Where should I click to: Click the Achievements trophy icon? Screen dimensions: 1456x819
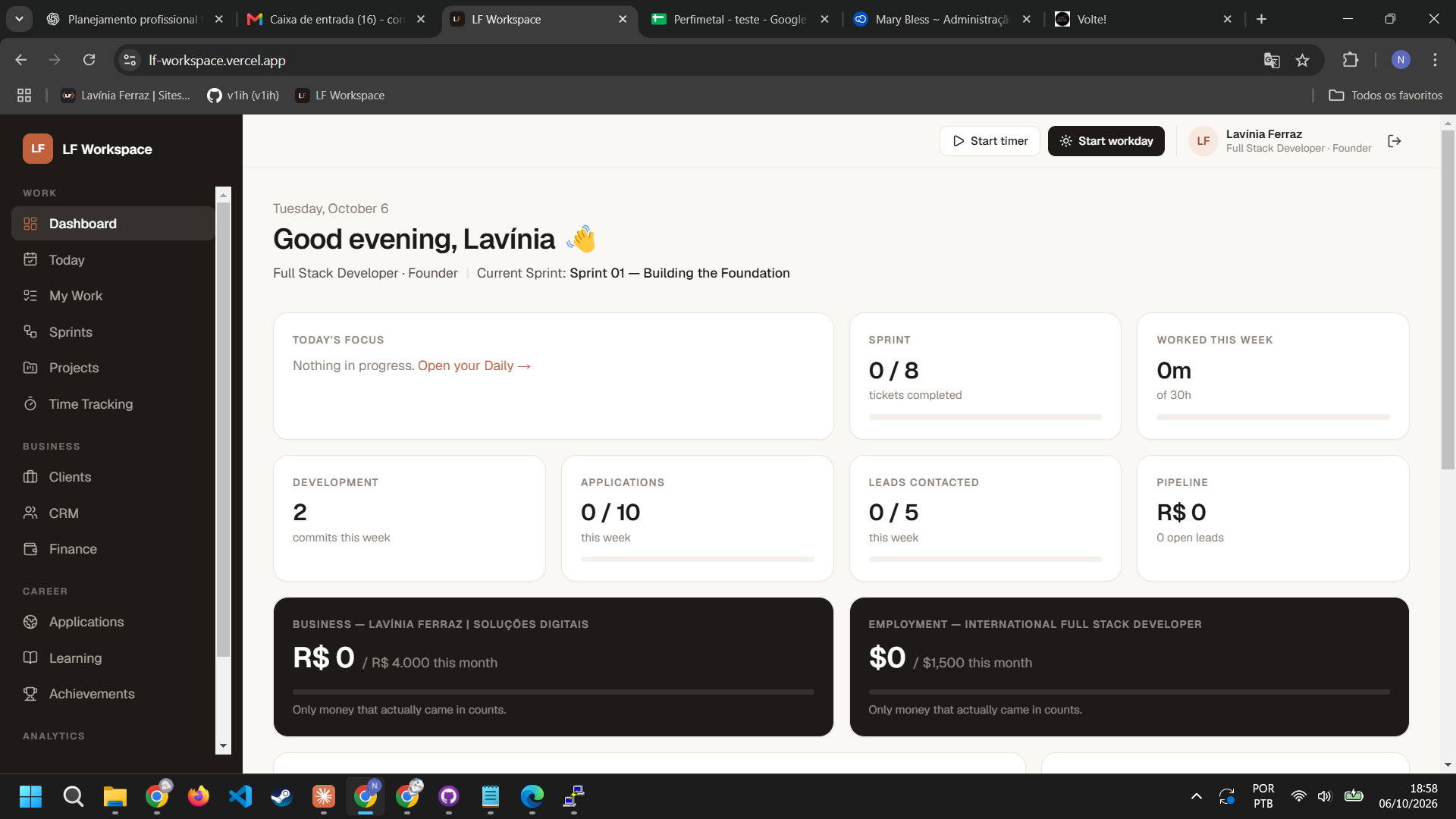click(x=30, y=694)
